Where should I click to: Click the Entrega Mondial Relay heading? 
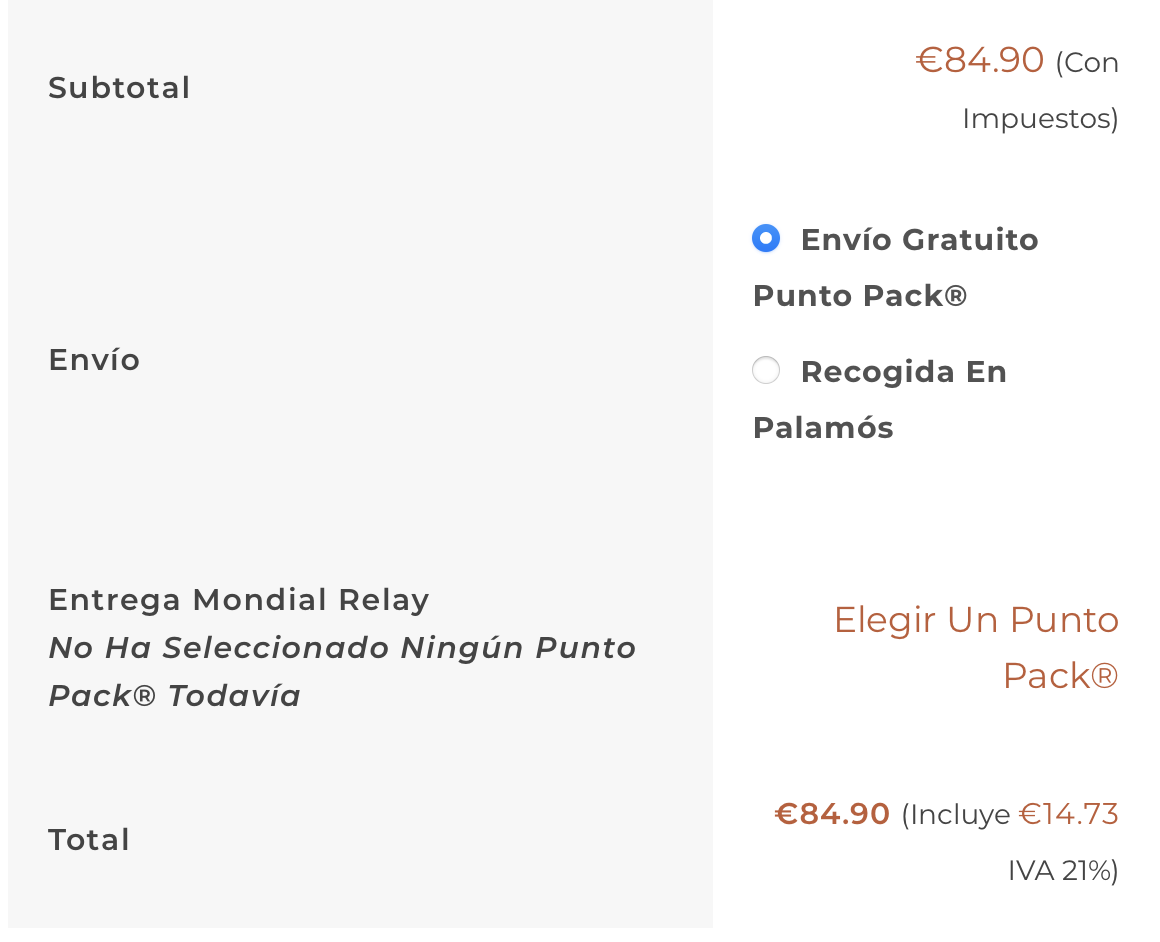click(x=239, y=600)
